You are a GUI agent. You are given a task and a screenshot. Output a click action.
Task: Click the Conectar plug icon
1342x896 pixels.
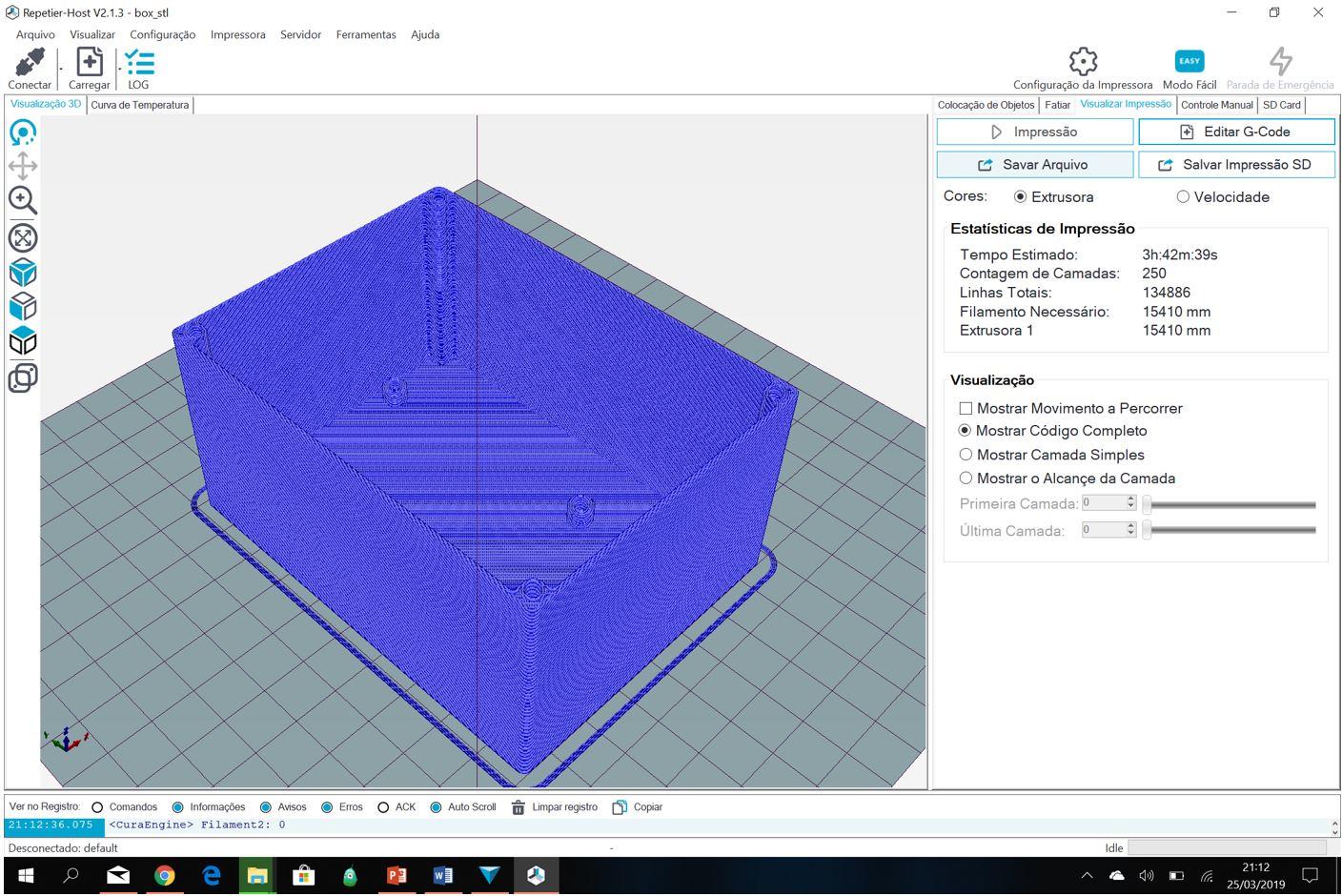(x=30, y=63)
